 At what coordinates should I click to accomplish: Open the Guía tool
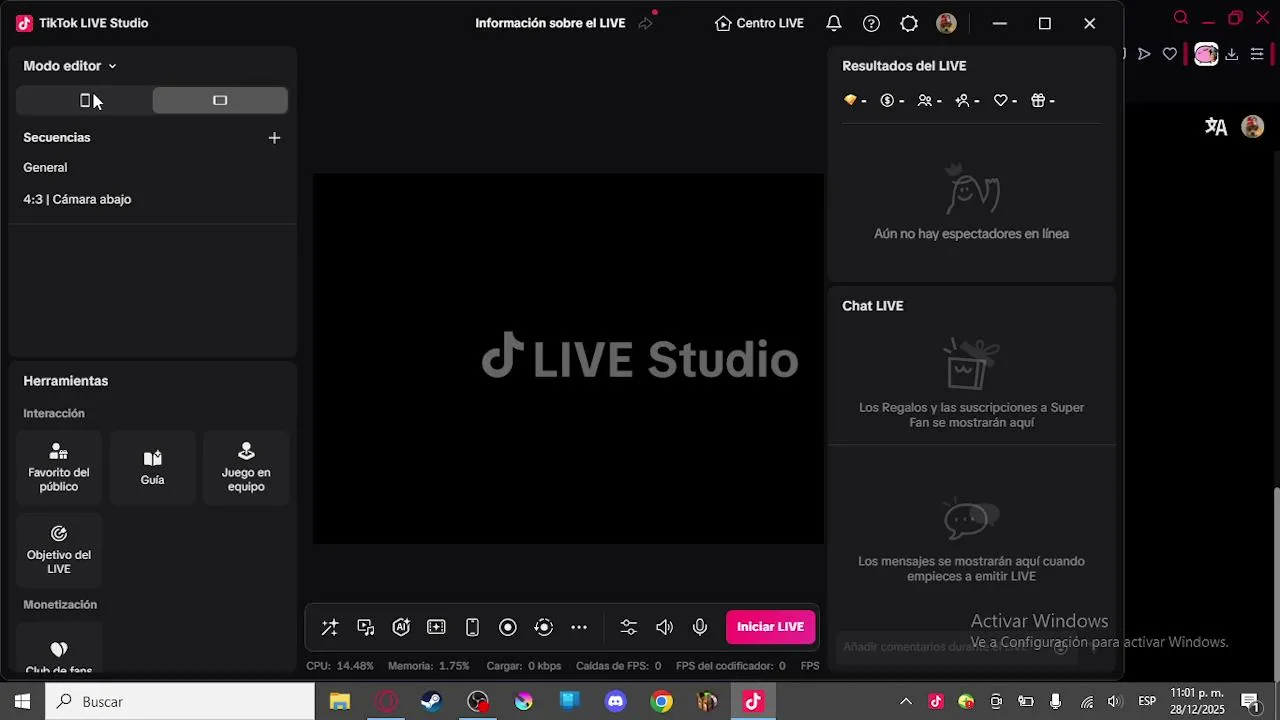[152, 467]
